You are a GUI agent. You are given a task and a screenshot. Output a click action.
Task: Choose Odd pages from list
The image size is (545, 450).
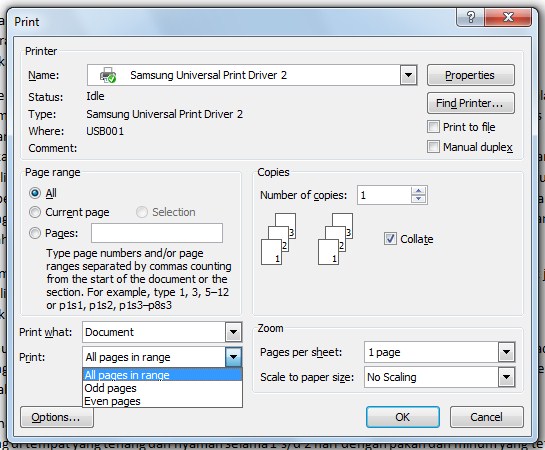[162, 388]
